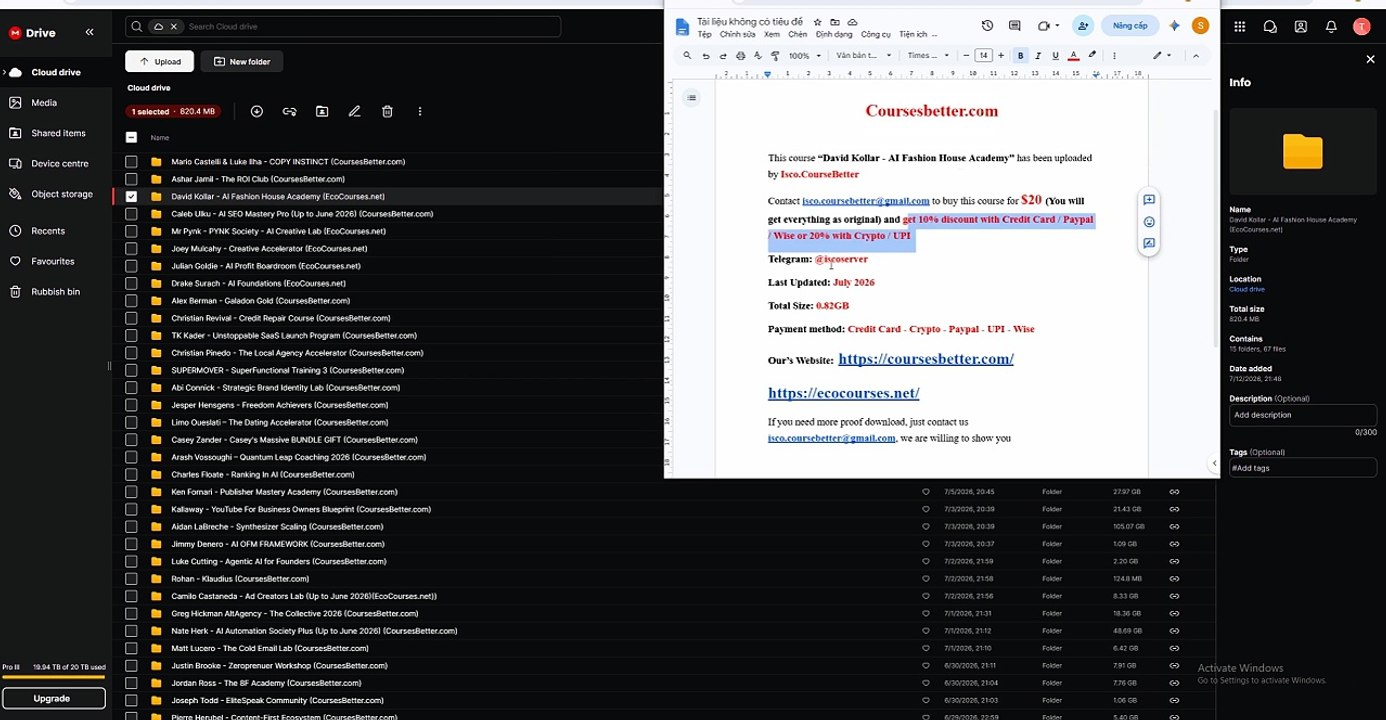Image resolution: width=1386 pixels, height=720 pixels.
Task: Check Ashar Jamil ROI Club folder
Action: tap(131, 179)
